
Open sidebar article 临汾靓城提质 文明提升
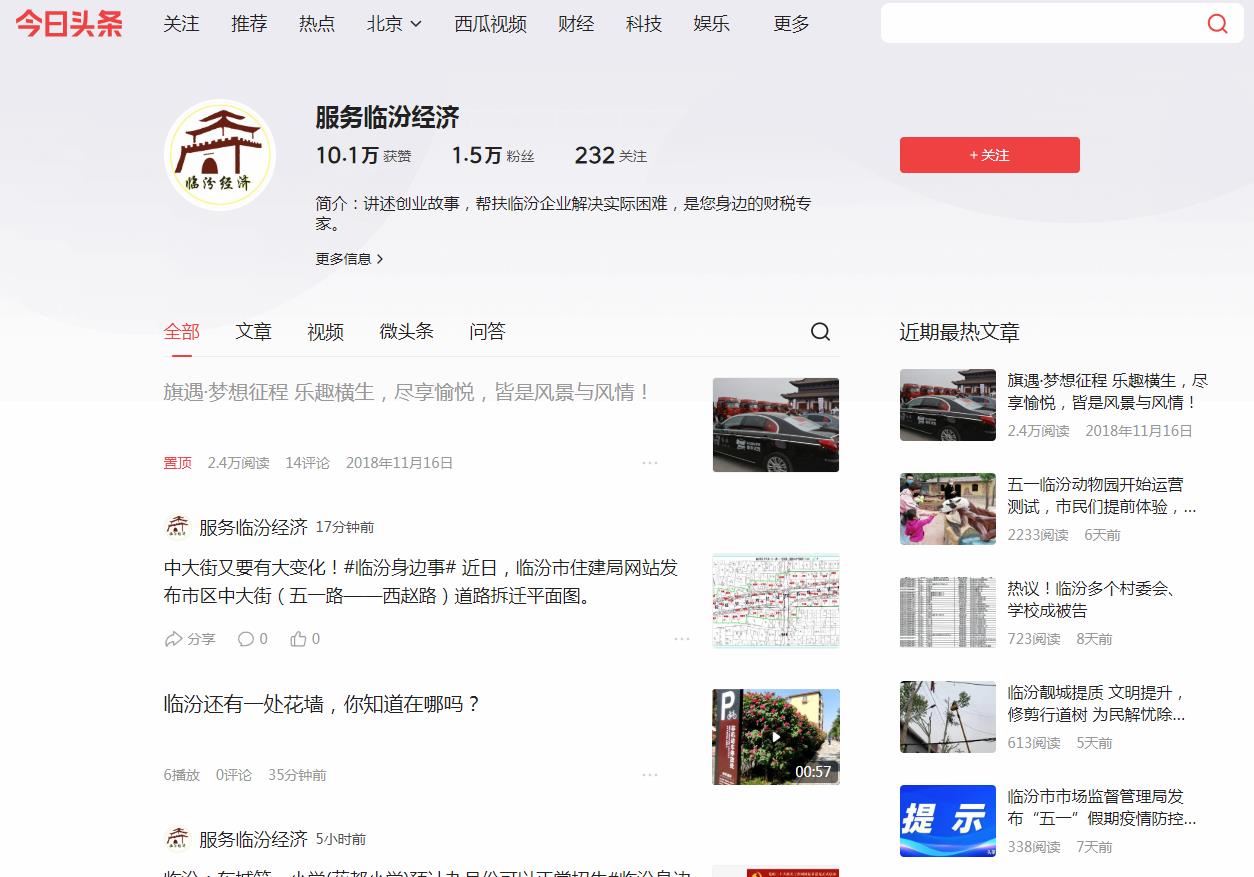[x=1097, y=703]
